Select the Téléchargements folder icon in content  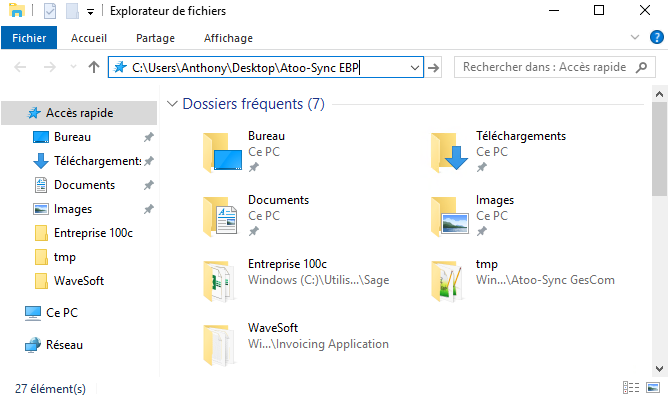coord(449,152)
